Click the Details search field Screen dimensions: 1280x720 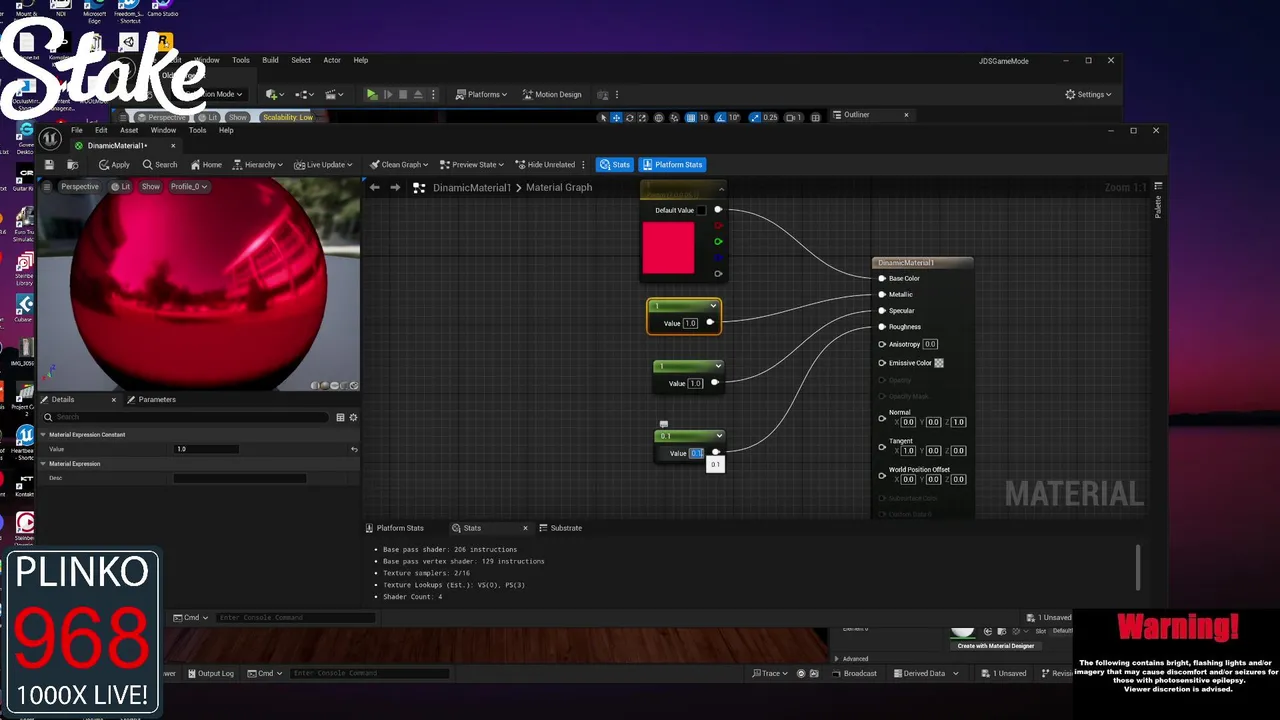tap(185, 417)
